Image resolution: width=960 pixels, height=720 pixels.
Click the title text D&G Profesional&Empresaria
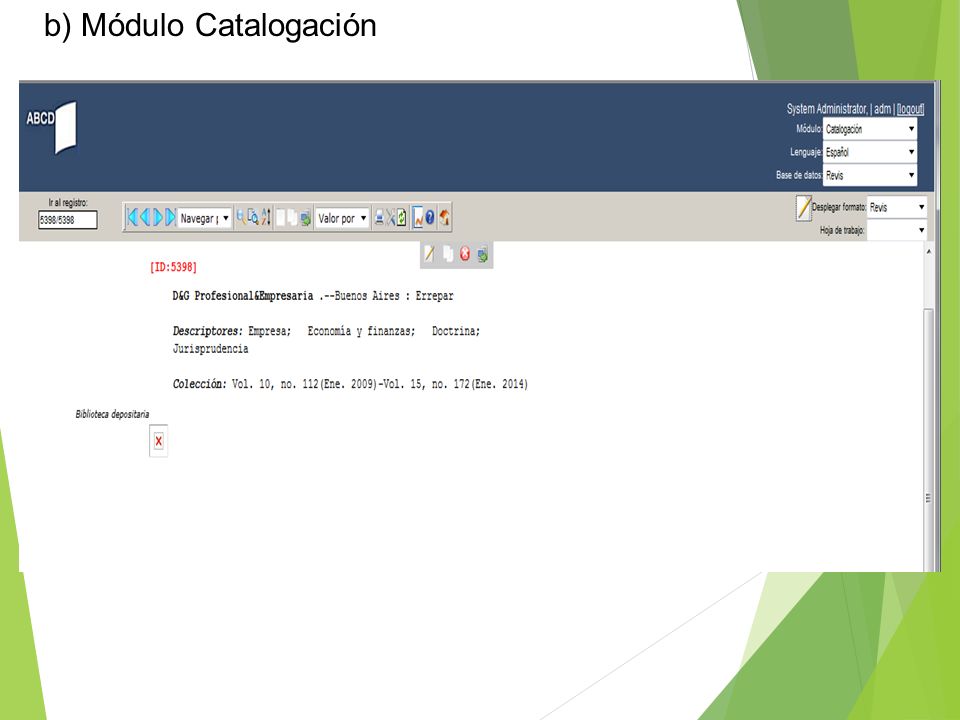242,296
